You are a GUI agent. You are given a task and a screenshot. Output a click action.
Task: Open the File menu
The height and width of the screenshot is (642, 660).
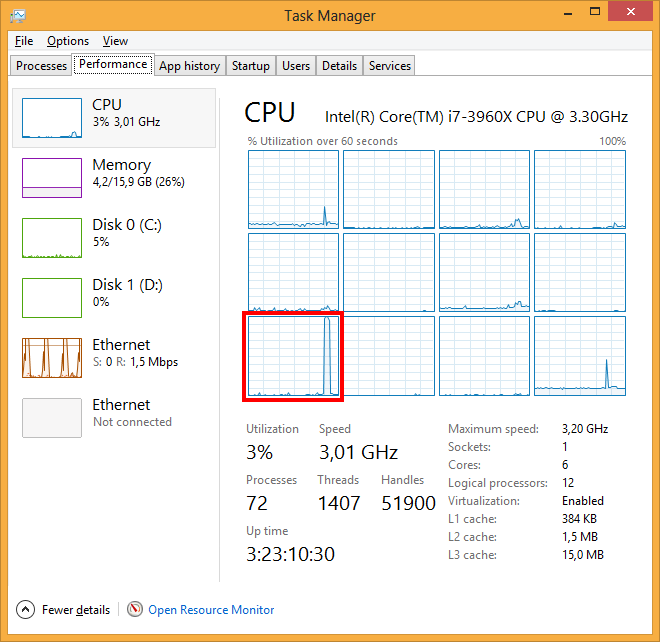coord(24,41)
